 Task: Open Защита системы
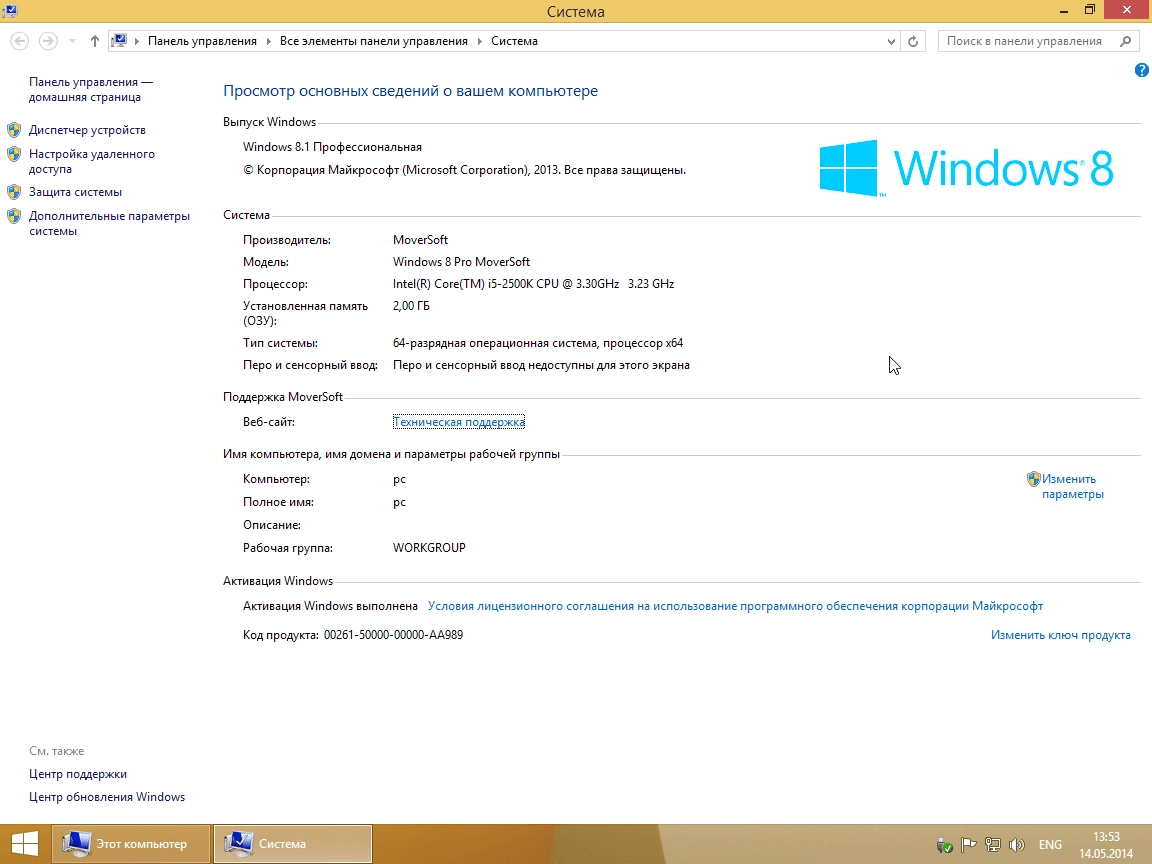75,192
